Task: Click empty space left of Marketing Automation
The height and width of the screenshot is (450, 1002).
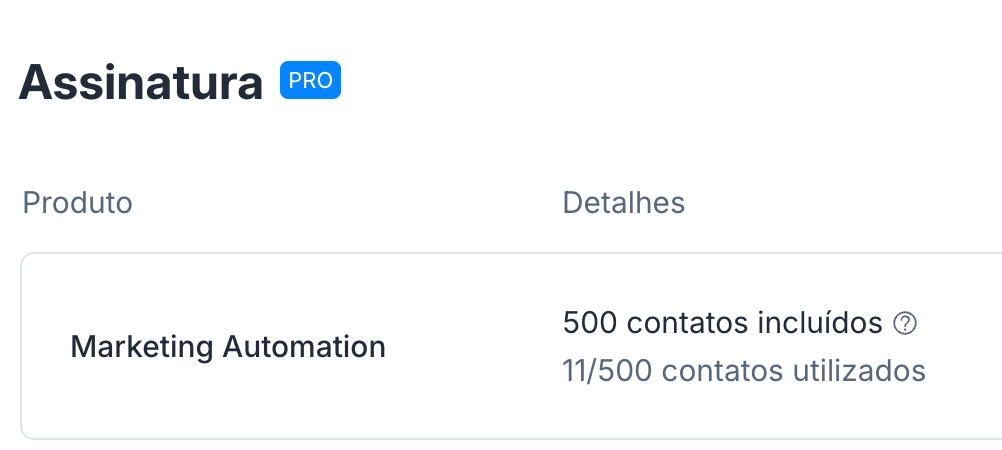Action: [45, 346]
